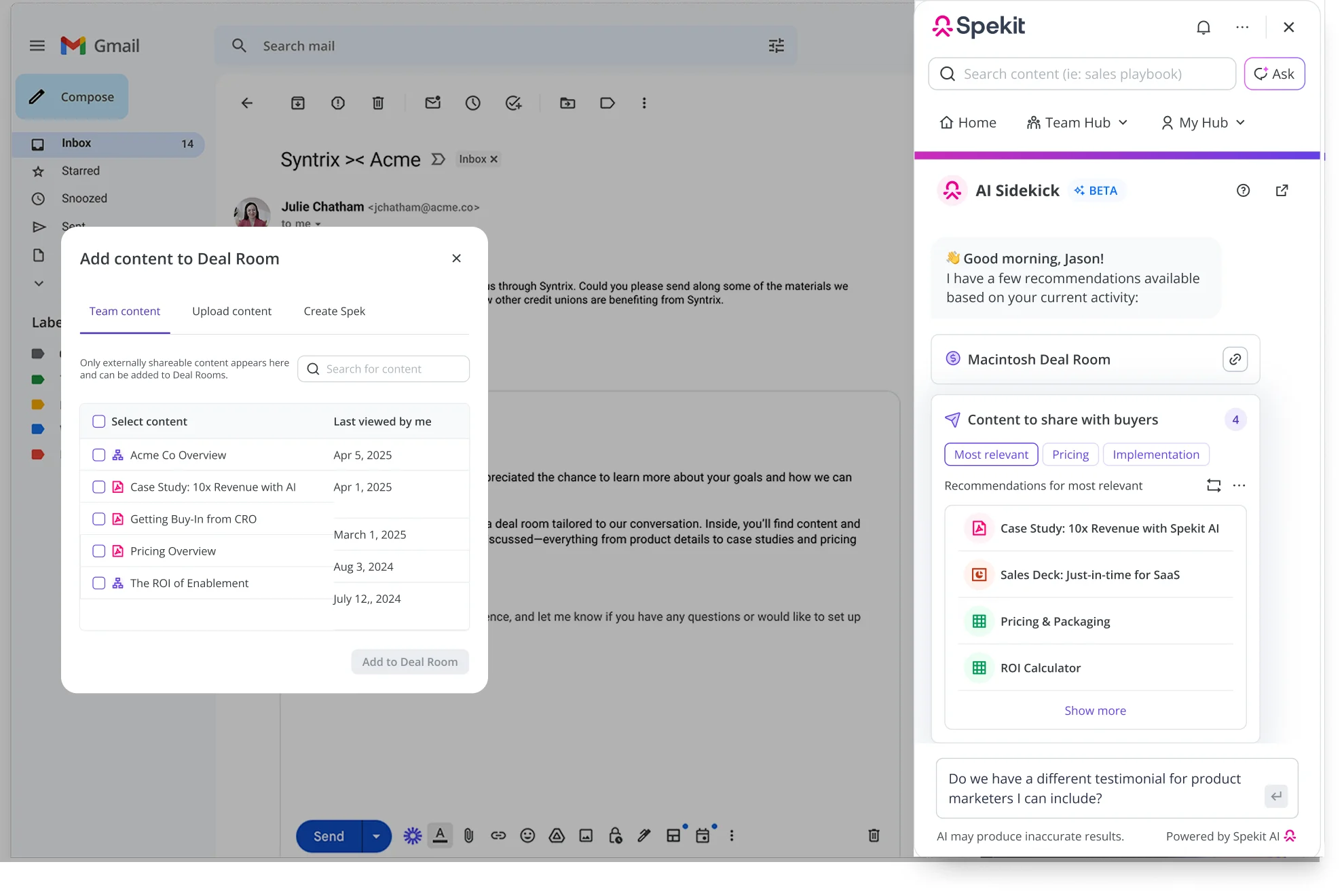This screenshot has height=896, width=1344.
Task: Switch to the Upload content tab
Action: (231, 312)
